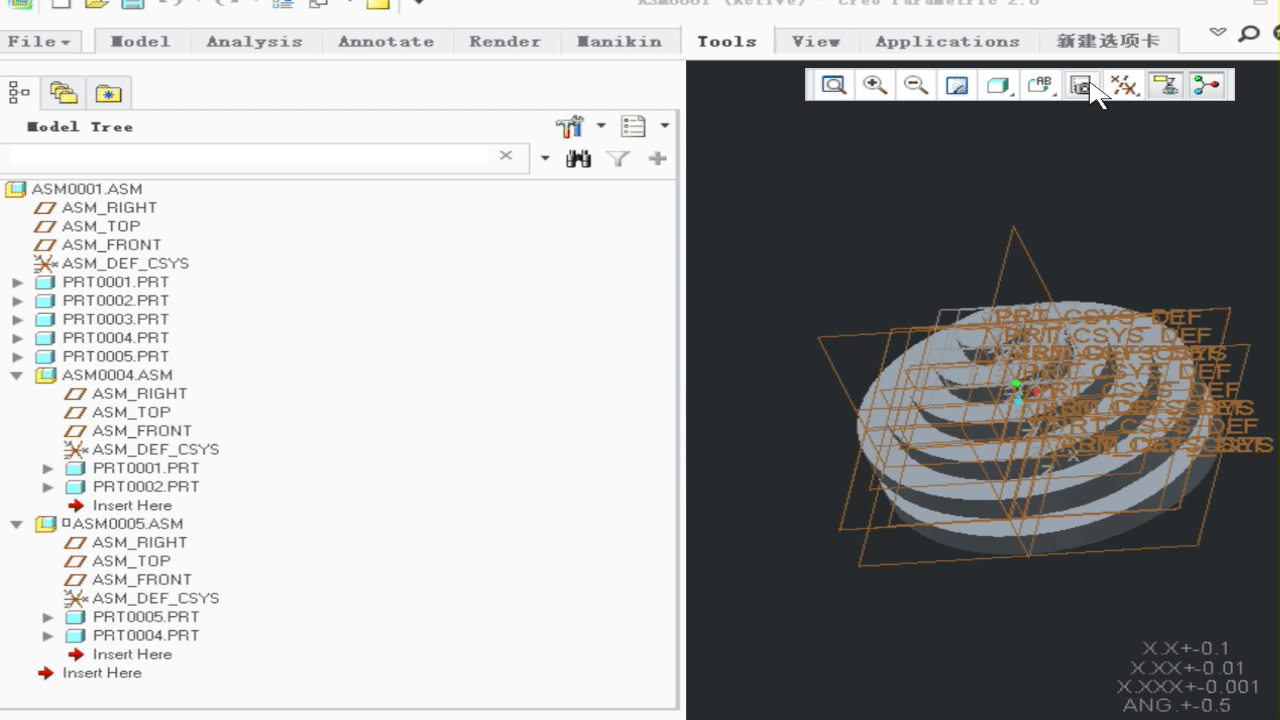The width and height of the screenshot is (1280, 720).
Task: Click the bottom top-level Insert Here marker
Action: [102, 673]
